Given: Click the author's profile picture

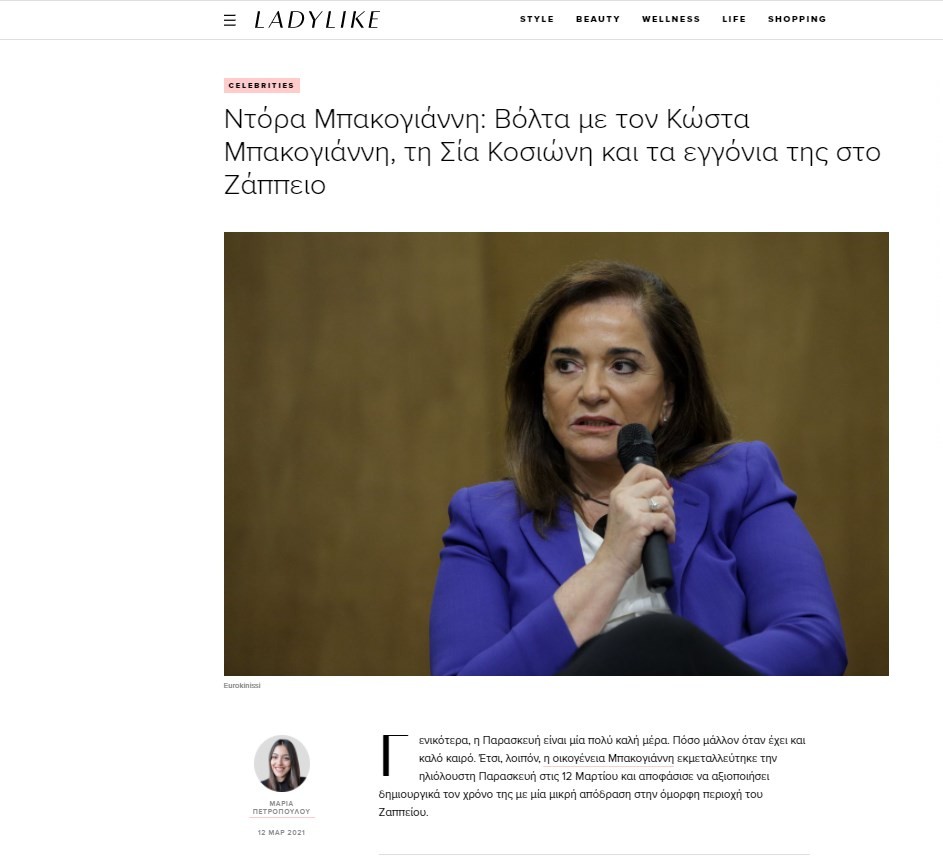Looking at the screenshot, I should click(x=281, y=763).
